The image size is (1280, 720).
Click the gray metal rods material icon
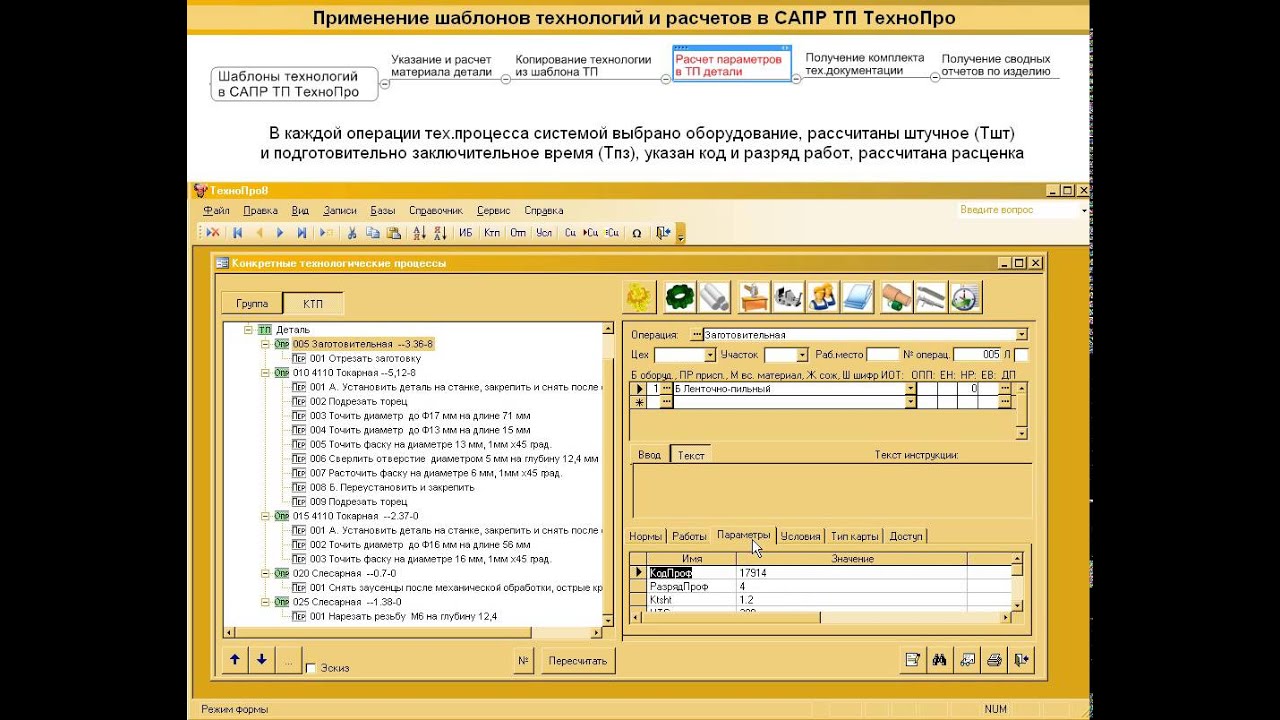714,297
